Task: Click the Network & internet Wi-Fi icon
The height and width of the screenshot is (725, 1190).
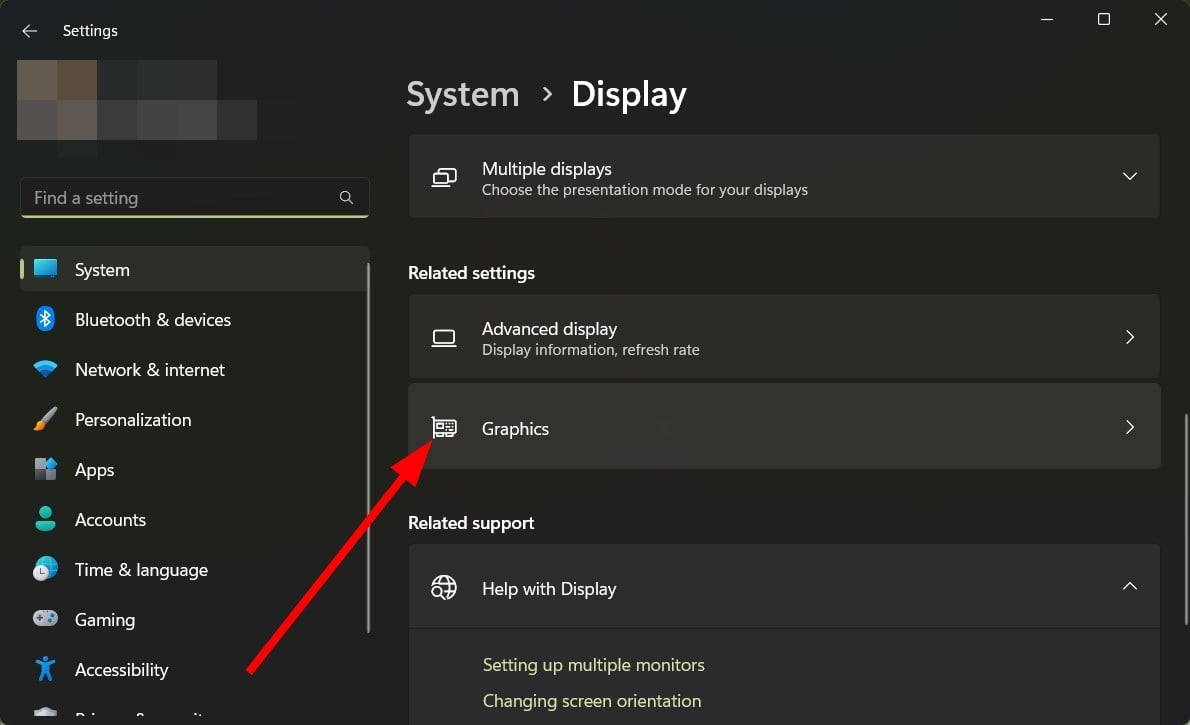Action: point(45,370)
